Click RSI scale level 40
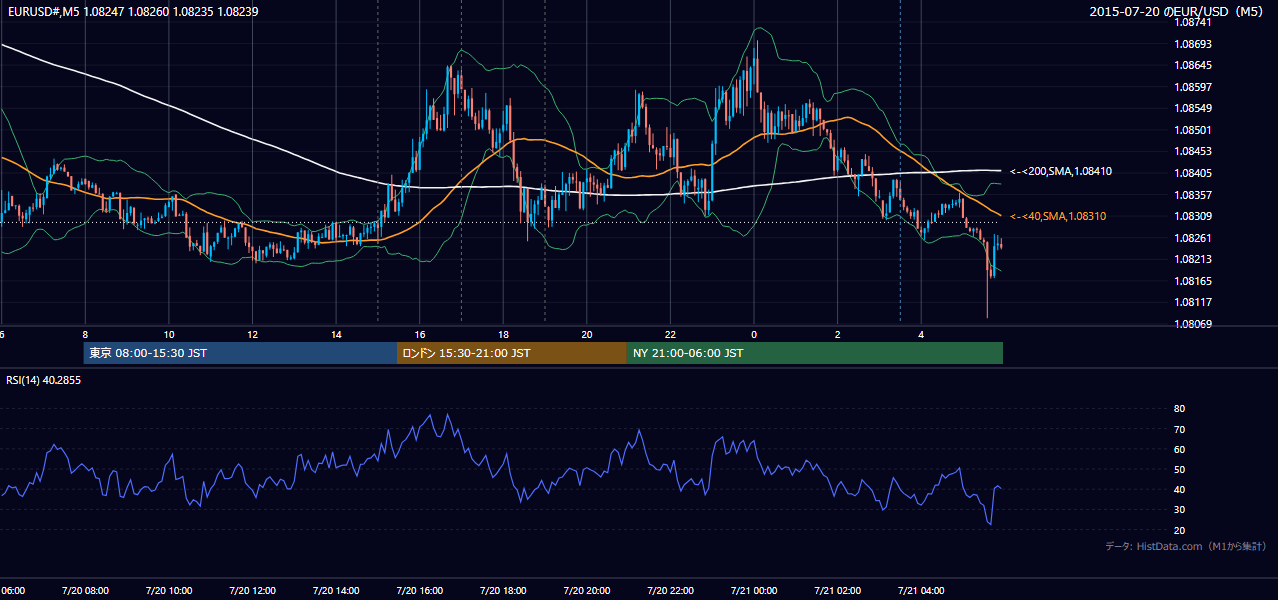The image size is (1278, 600). click(x=1179, y=489)
